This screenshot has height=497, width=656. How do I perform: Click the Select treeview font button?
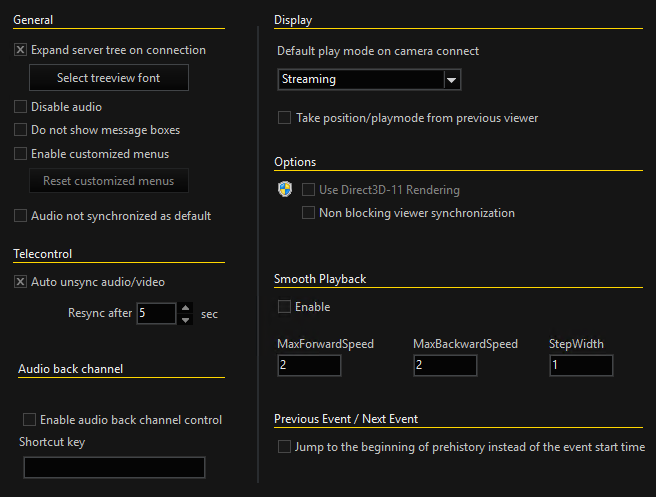[x=109, y=77]
